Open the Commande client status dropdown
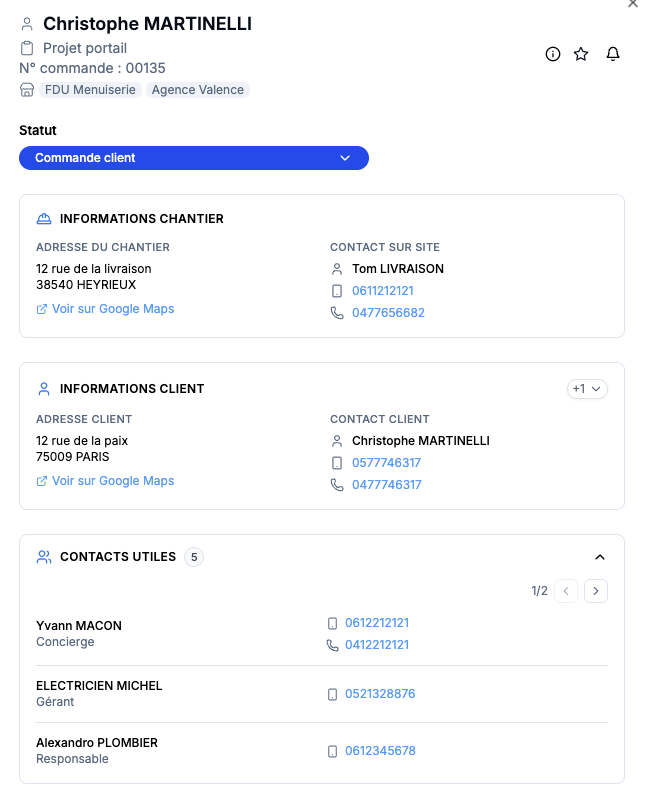651x796 pixels. [x=194, y=158]
